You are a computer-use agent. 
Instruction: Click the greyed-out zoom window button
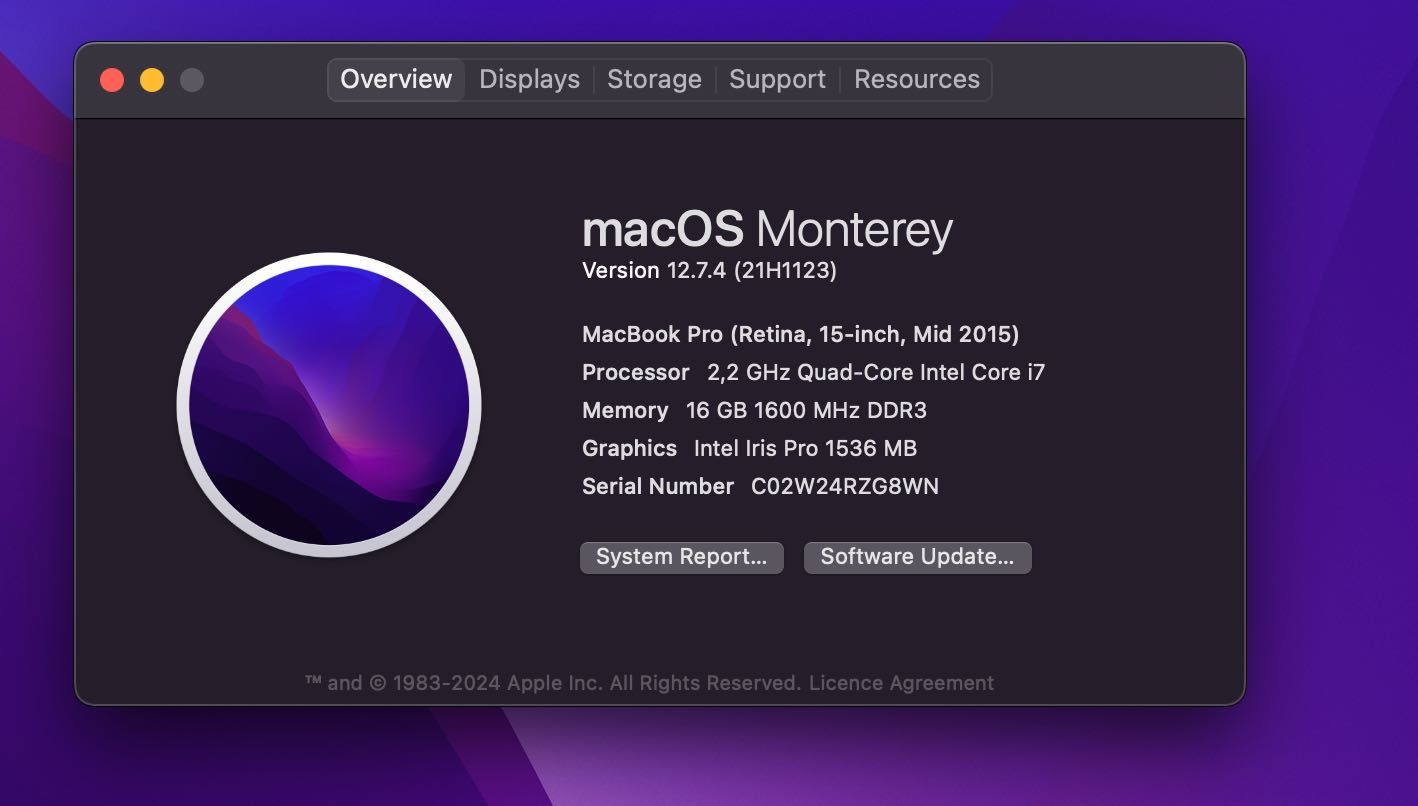pos(192,80)
